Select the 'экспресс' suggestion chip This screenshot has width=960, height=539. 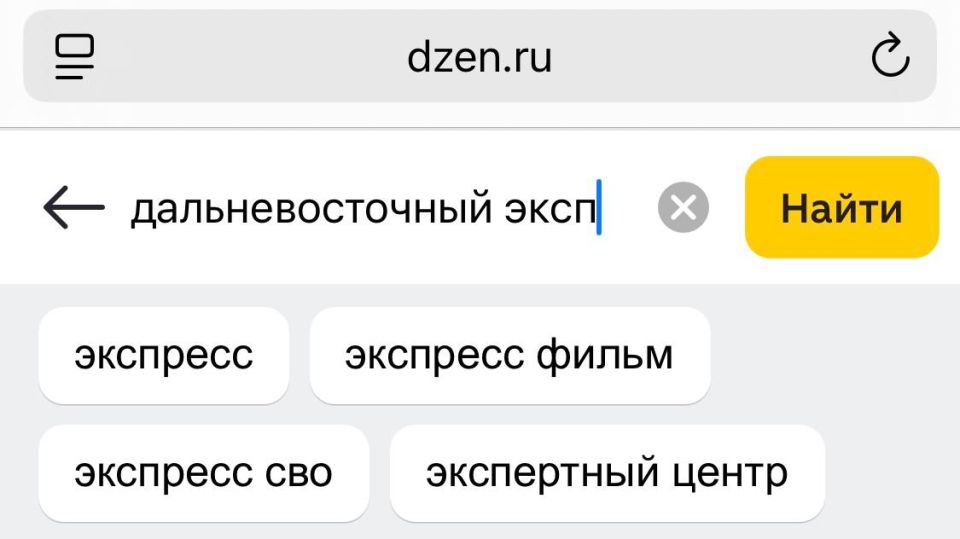pyautogui.click(x=164, y=356)
